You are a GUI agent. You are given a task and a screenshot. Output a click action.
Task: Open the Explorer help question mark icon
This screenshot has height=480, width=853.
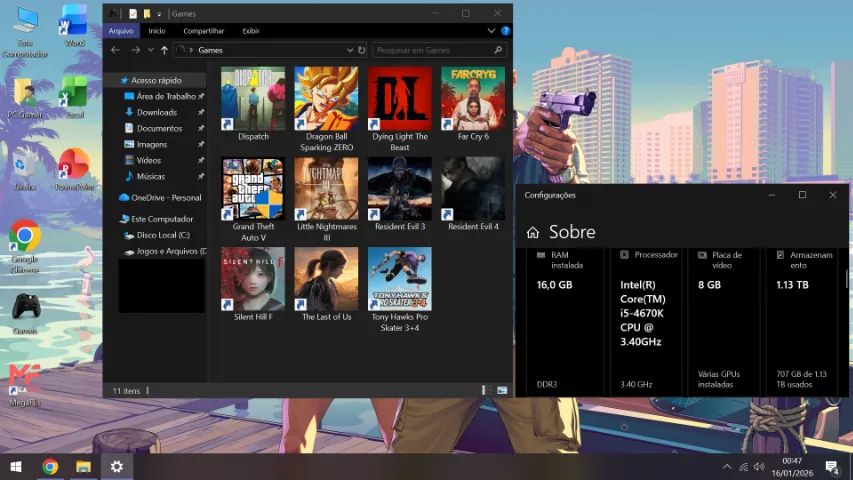click(505, 31)
